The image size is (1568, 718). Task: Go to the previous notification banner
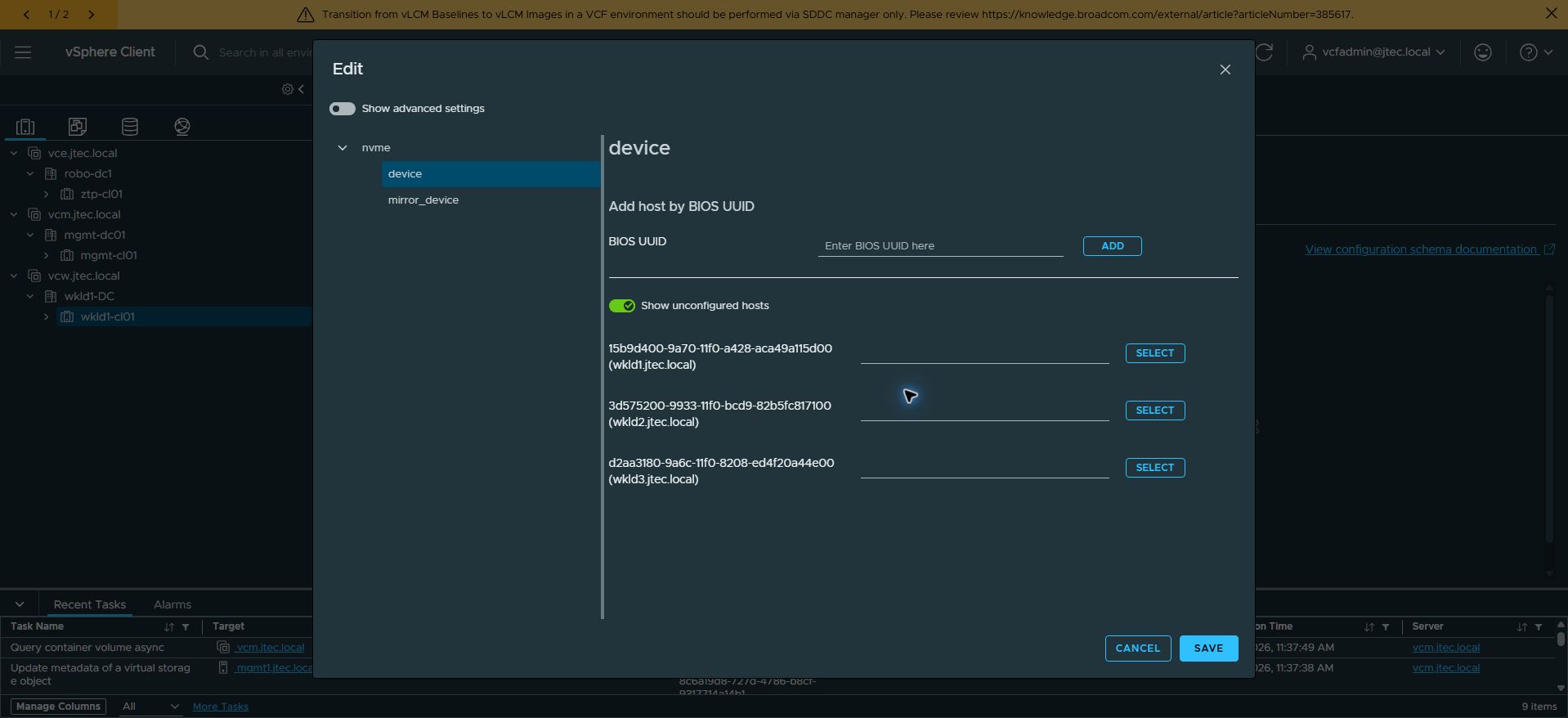pyautogui.click(x=26, y=15)
